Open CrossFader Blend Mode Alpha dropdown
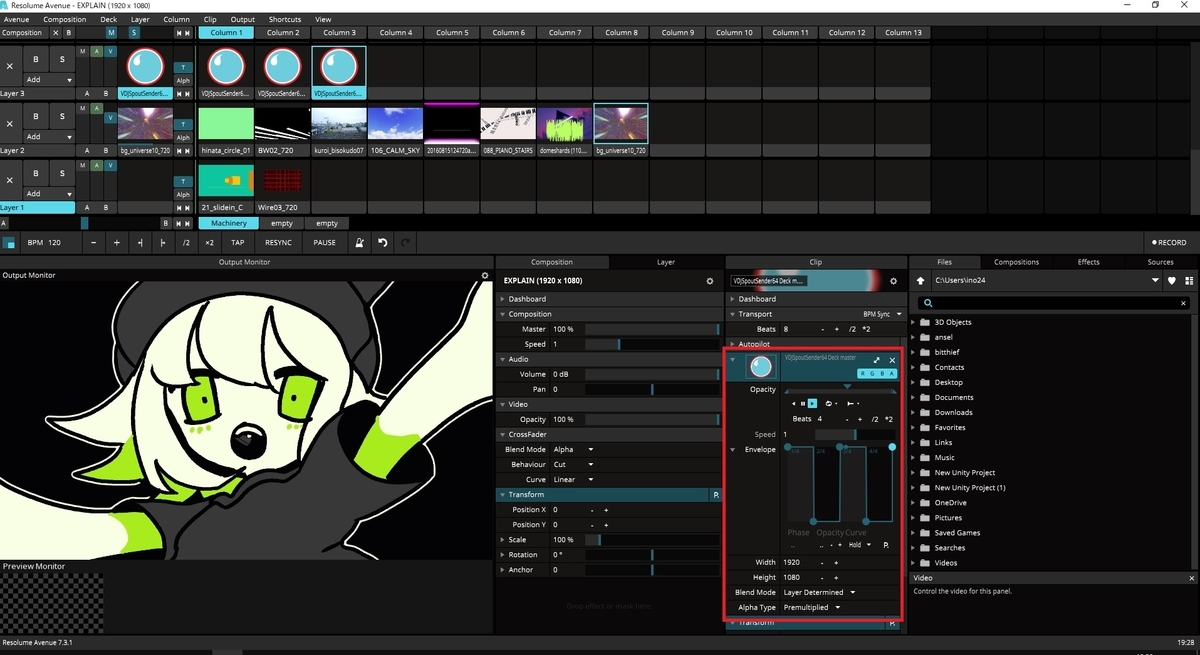 click(x=573, y=450)
